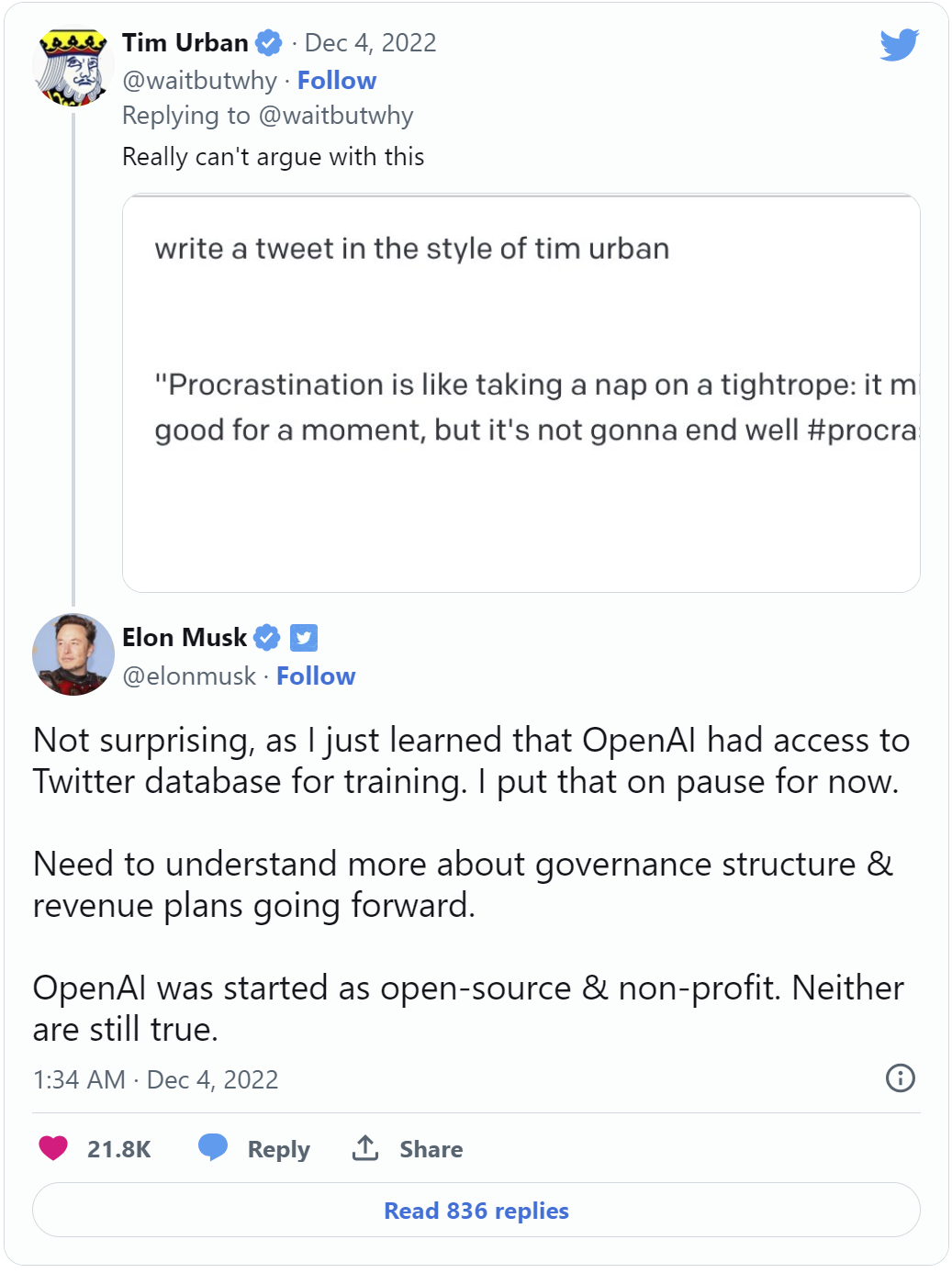Click the Elon Musk display name
Image resolution: width=952 pixels, height=1273 pixels.
(x=185, y=637)
